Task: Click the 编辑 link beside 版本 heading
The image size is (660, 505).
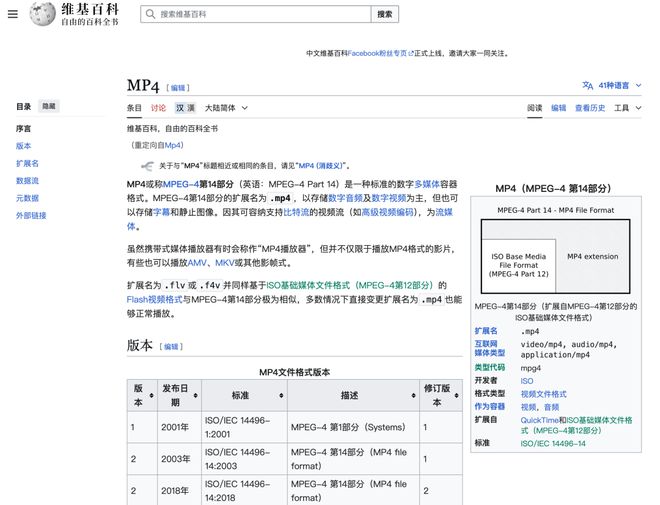Action: 171,347
